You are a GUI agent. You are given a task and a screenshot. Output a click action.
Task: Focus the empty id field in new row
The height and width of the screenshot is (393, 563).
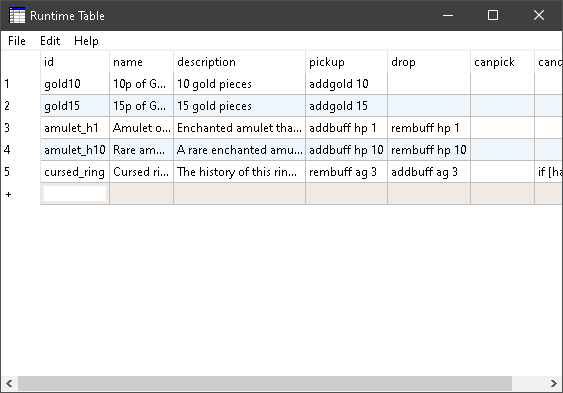(75, 194)
